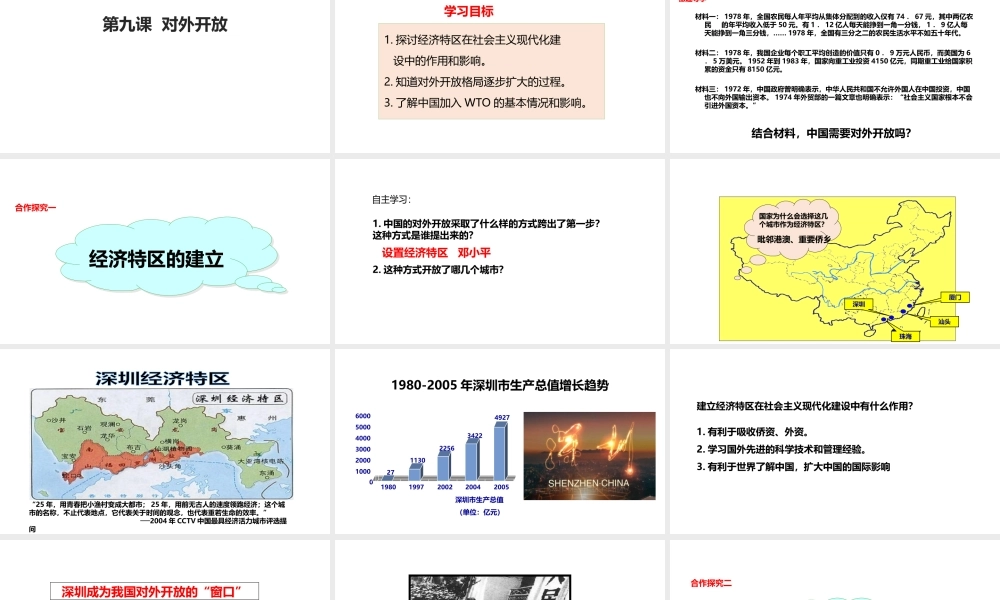Select the yellow China map slide
The image size is (1000, 600).
pos(835,251)
